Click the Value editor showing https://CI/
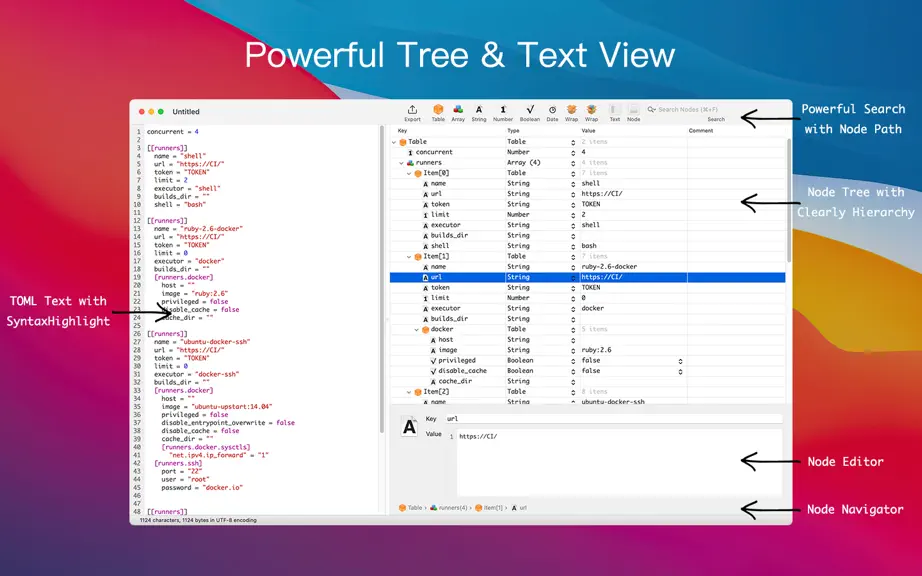Screen dimensions: 922x576 [619, 463]
